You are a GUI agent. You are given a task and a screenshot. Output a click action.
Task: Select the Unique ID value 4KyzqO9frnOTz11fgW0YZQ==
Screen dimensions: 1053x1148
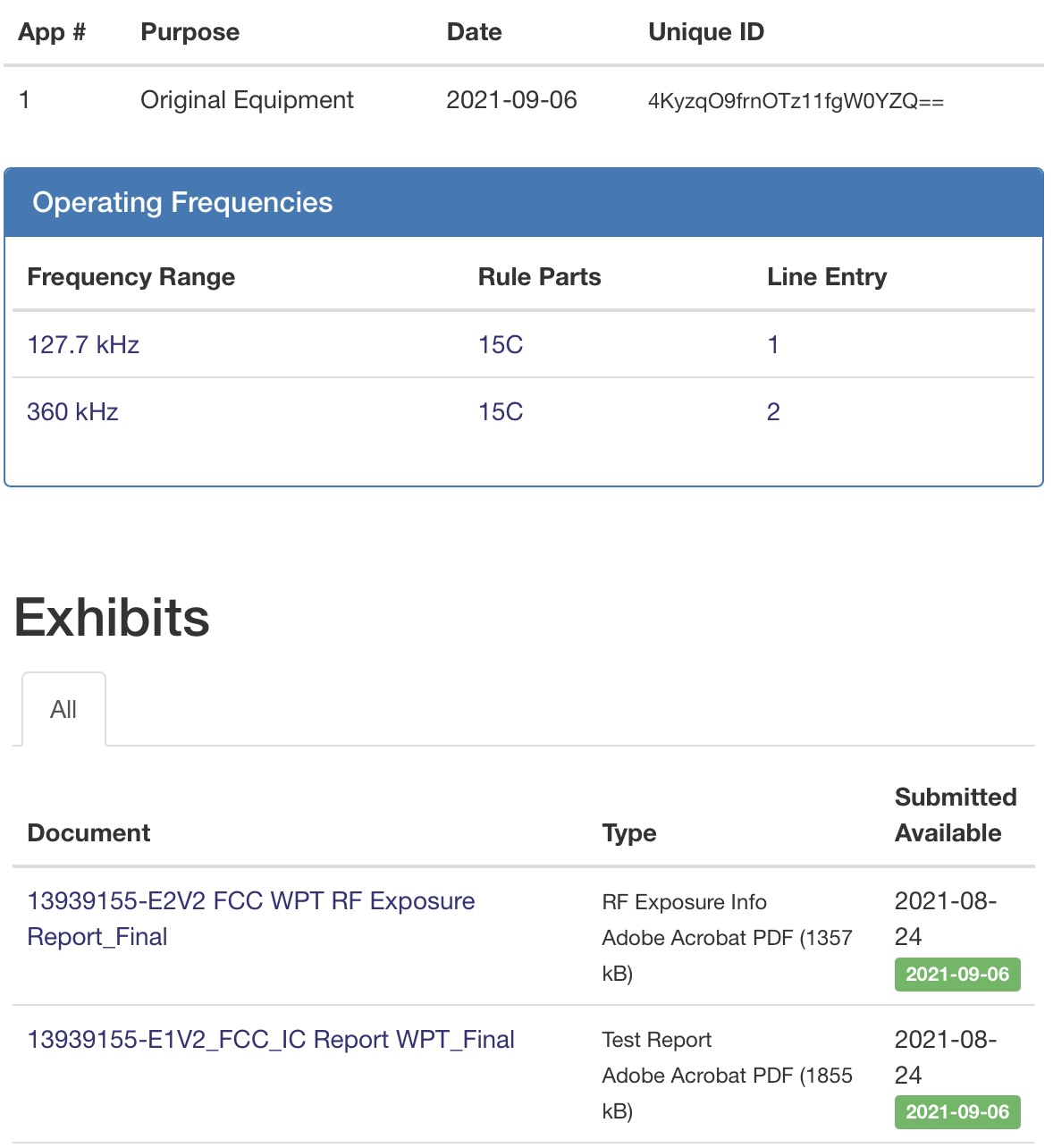point(796,101)
